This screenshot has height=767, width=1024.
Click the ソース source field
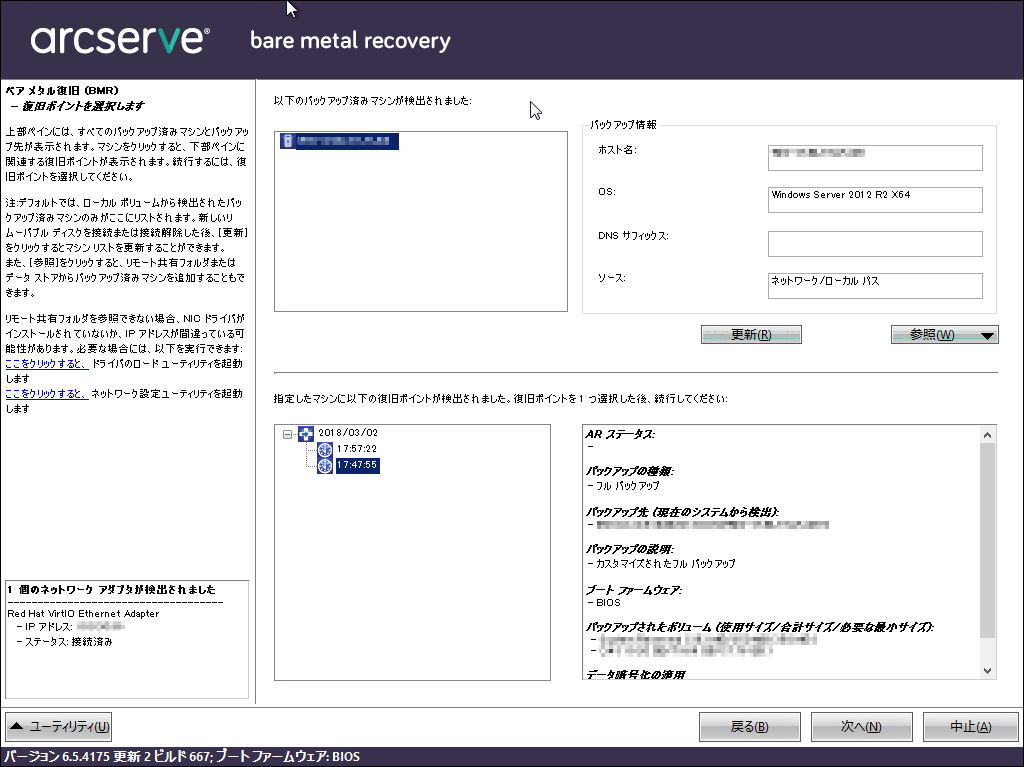coord(875,286)
